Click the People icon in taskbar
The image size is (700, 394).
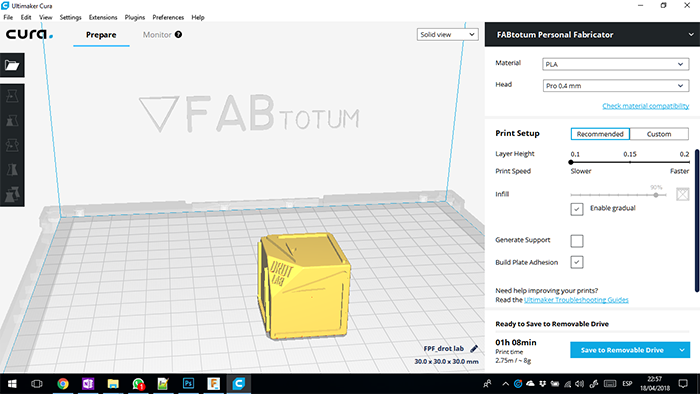pos(488,384)
